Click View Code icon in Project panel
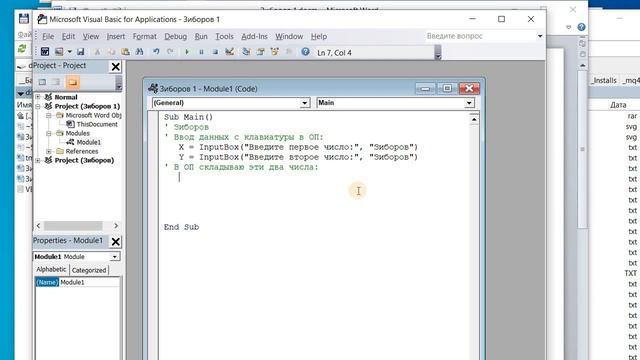Viewport: 640px width, 360px height. tap(42, 82)
